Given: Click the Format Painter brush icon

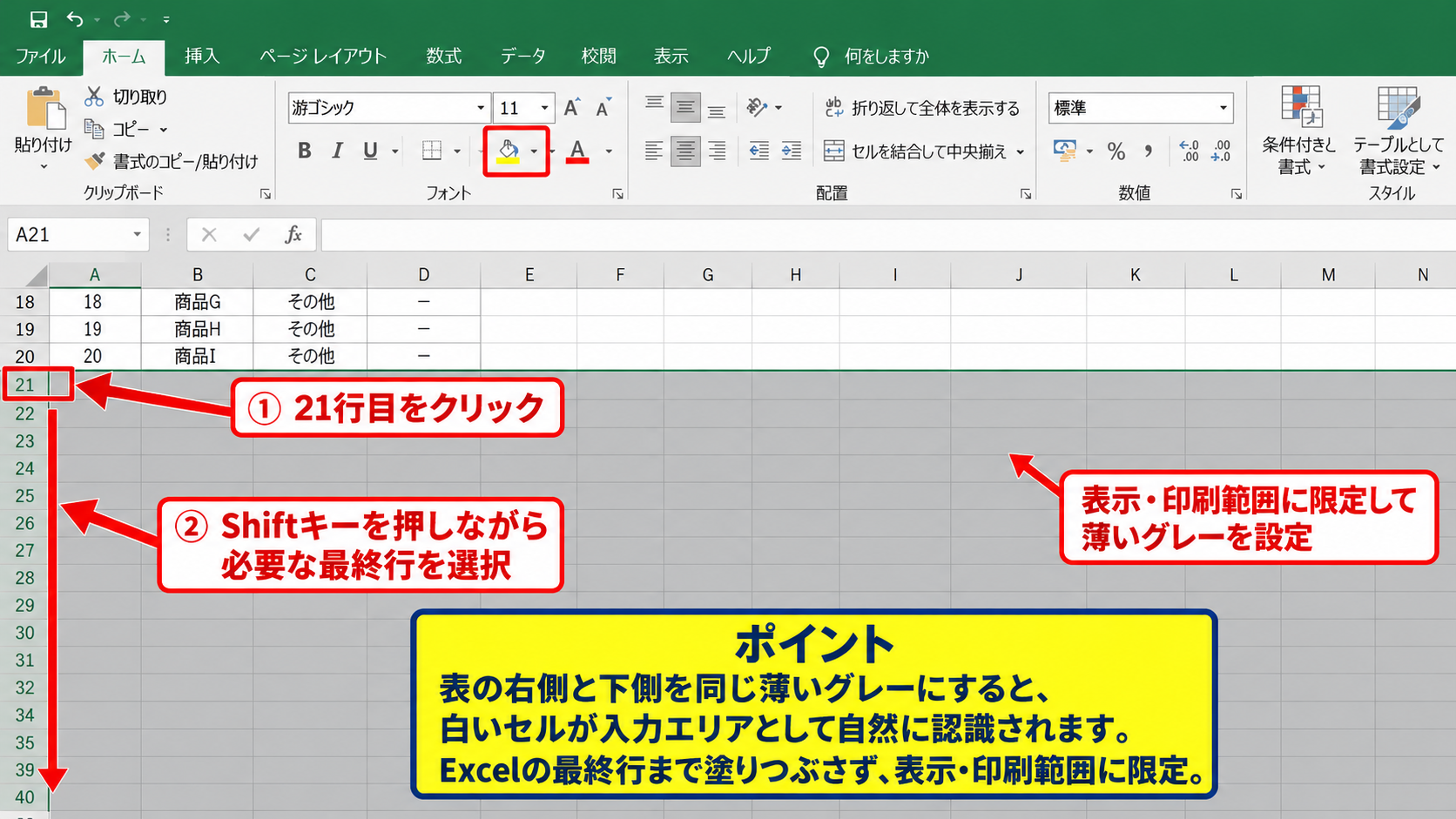Looking at the screenshot, I should coord(94,161).
